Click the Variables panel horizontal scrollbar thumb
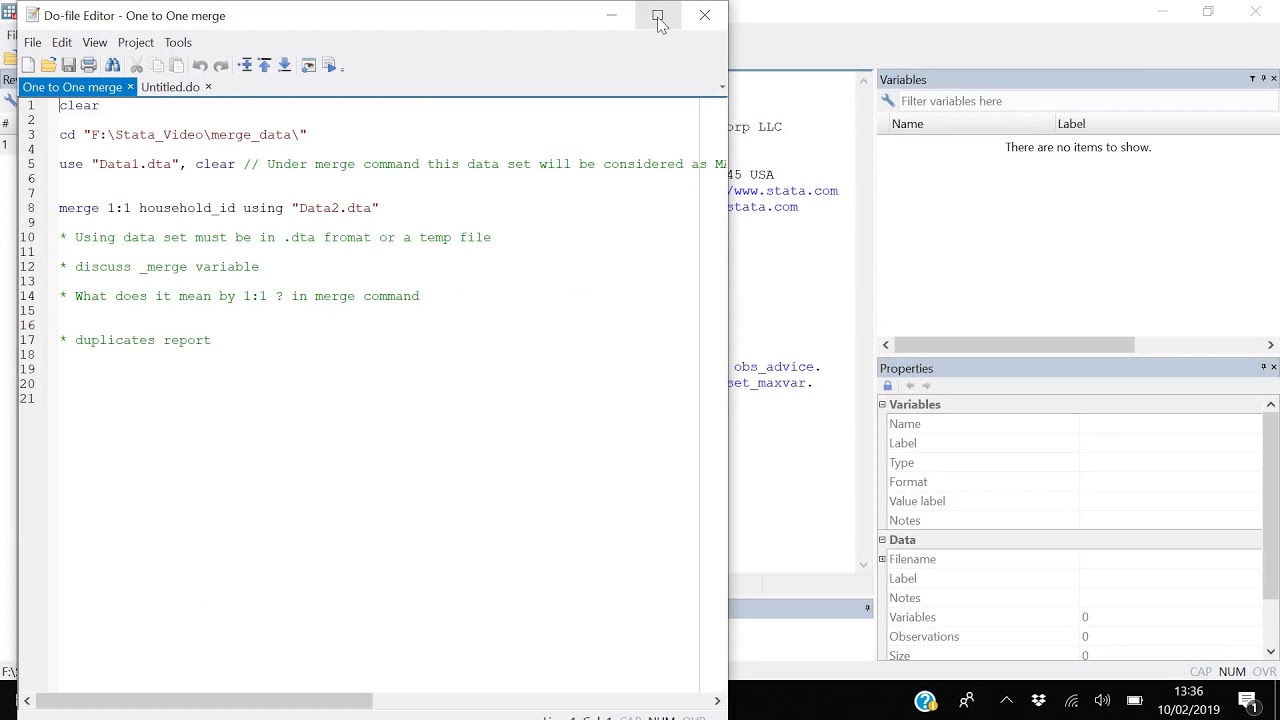 [1014, 345]
